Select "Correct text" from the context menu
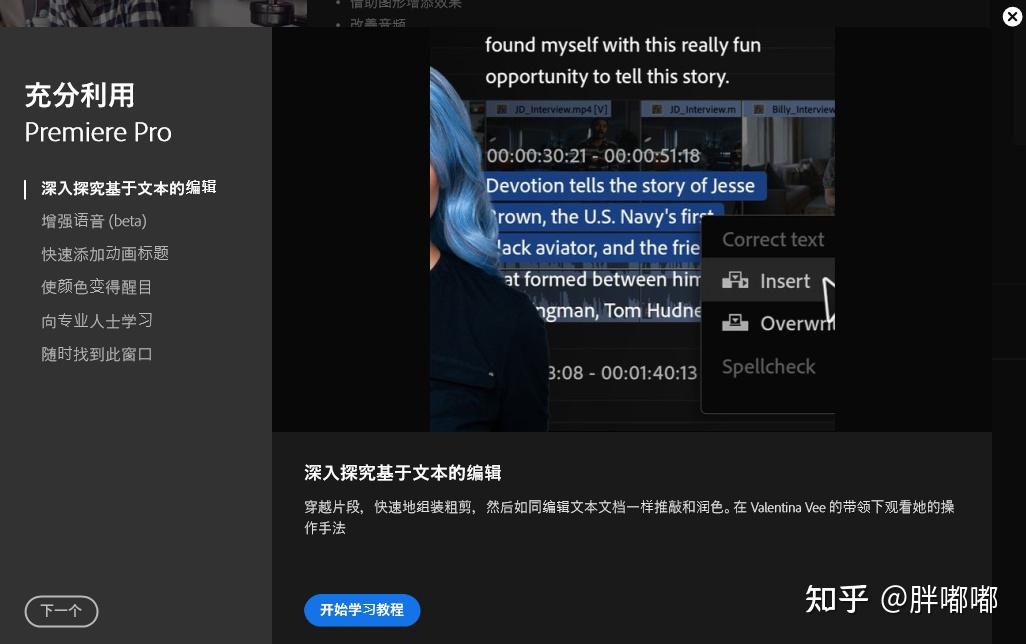This screenshot has height=644, width=1026. [773, 239]
